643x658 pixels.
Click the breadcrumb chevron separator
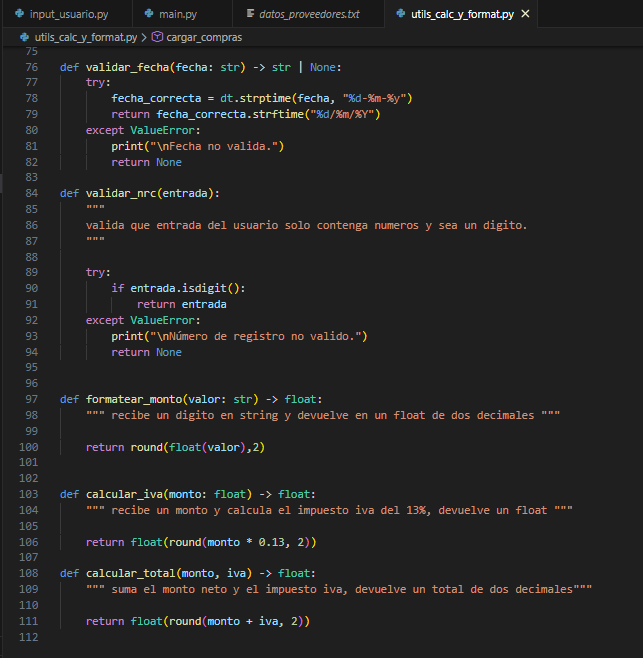point(145,37)
